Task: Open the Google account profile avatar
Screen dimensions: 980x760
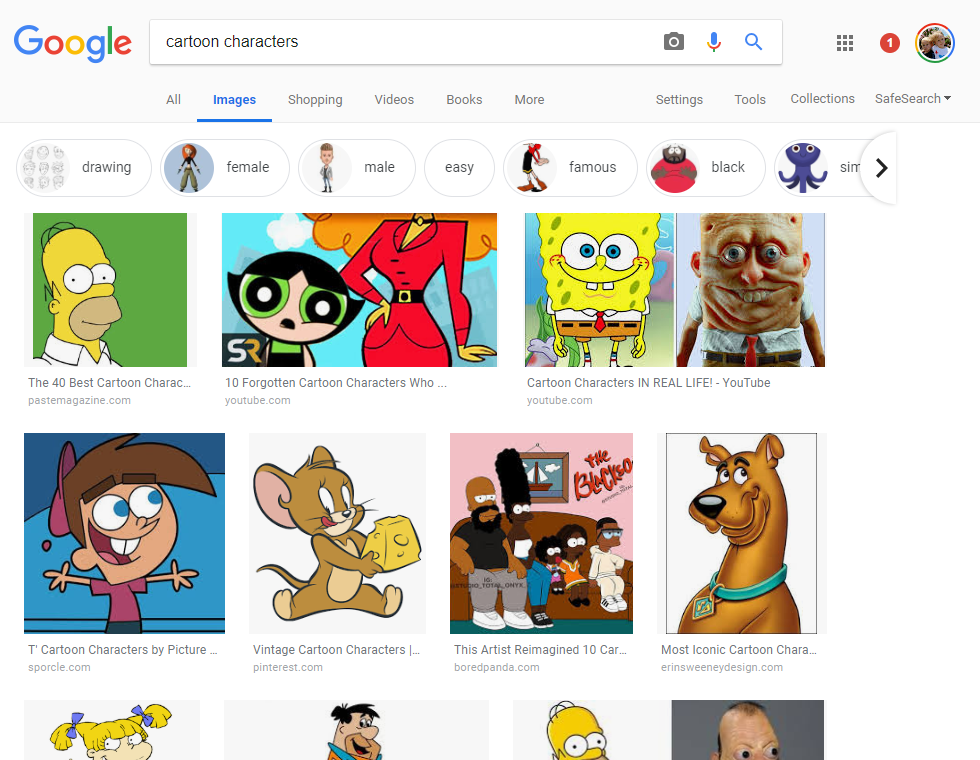Action: [934, 43]
